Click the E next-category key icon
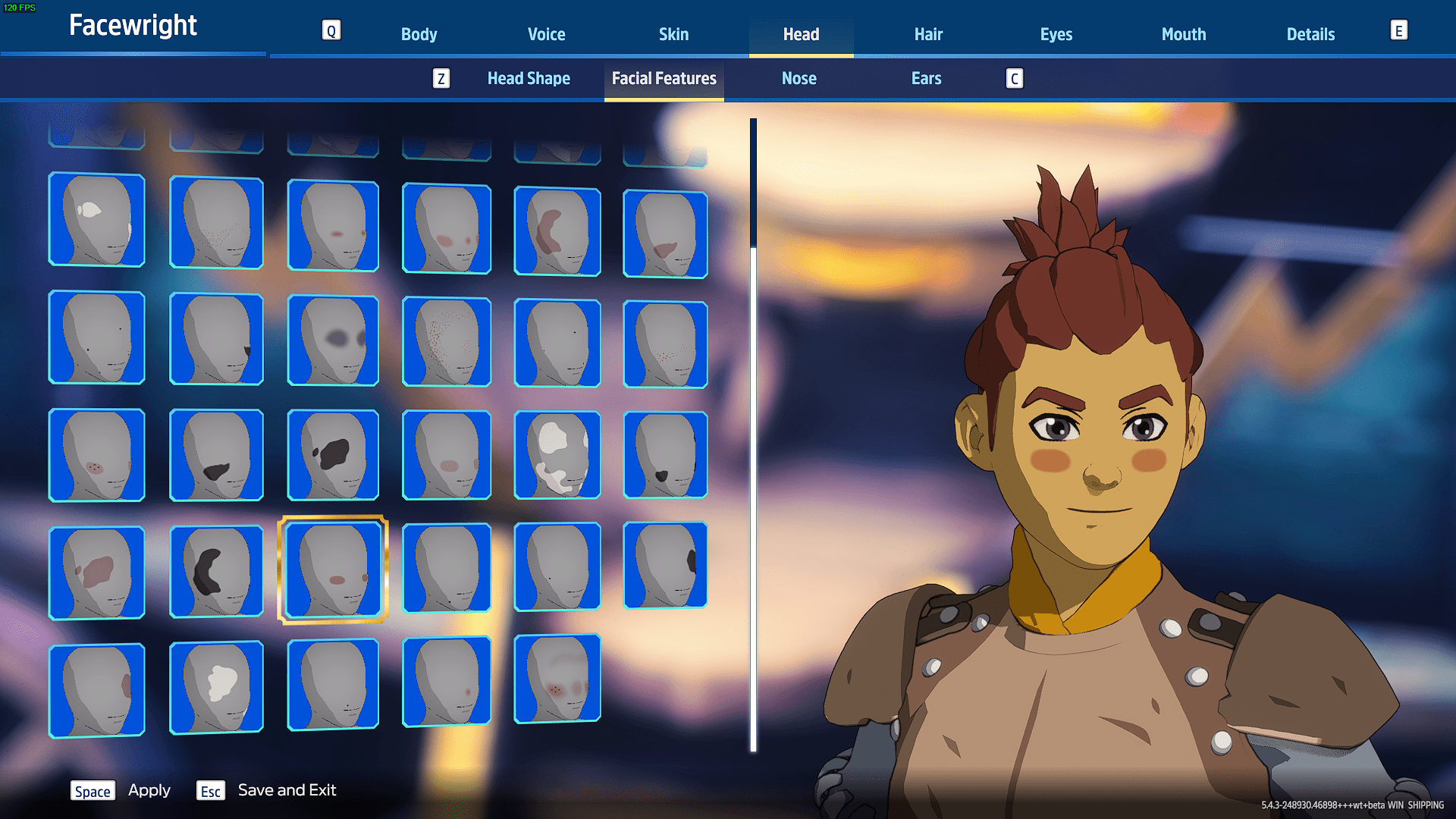The image size is (1456, 819). pos(1398,30)
